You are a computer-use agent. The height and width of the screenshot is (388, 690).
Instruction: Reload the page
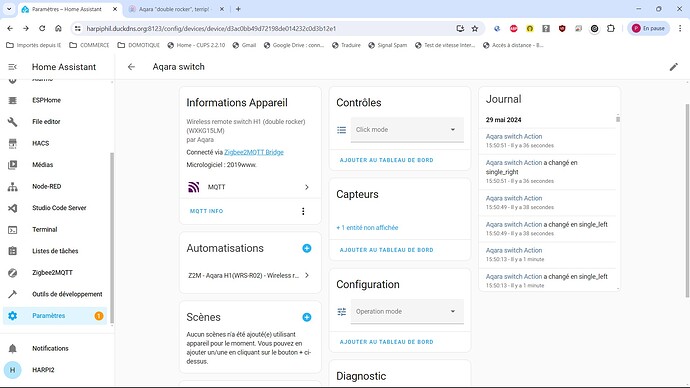(x=42, y=29)
